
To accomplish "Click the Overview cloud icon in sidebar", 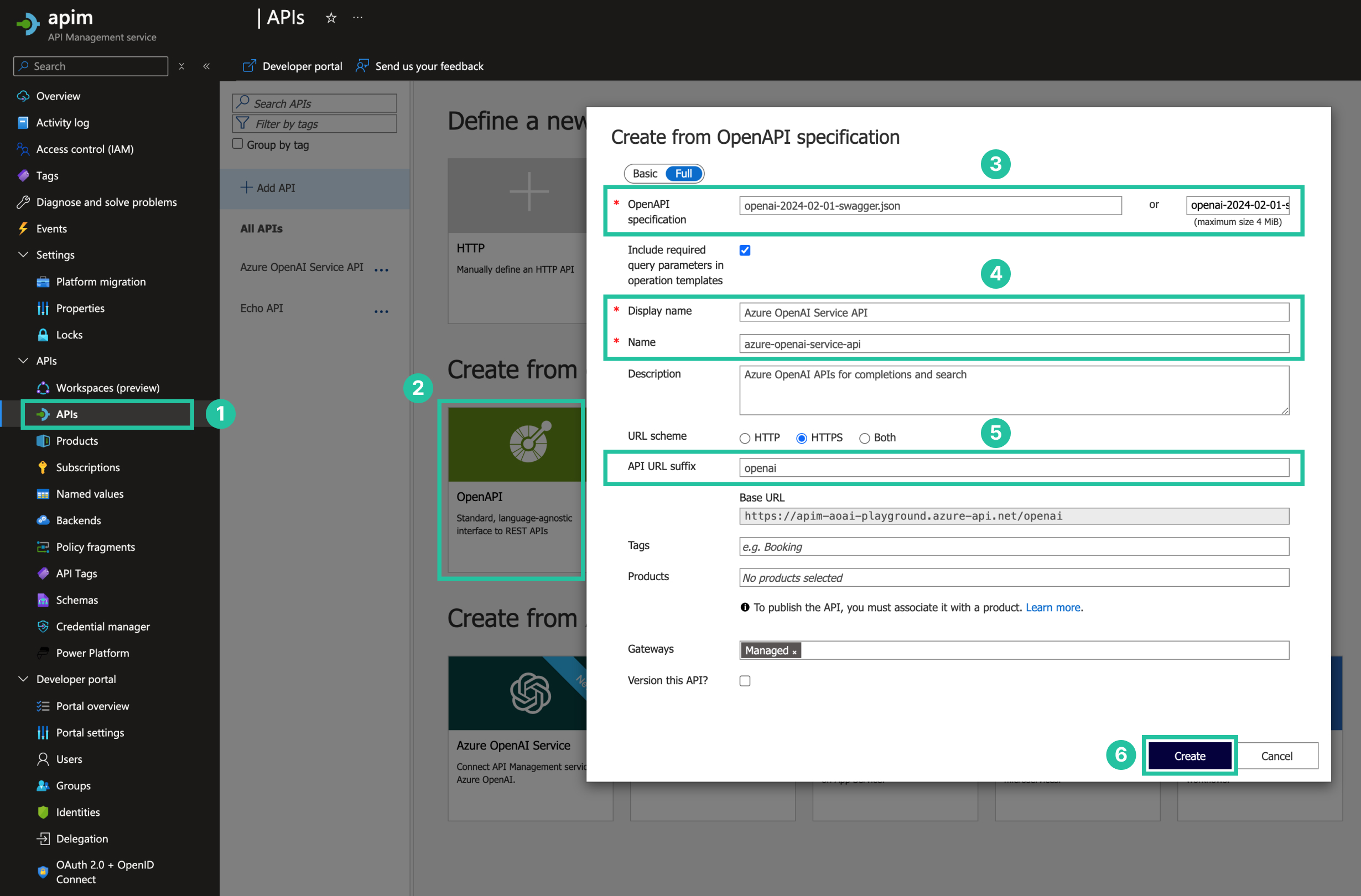I will (23, 96).
